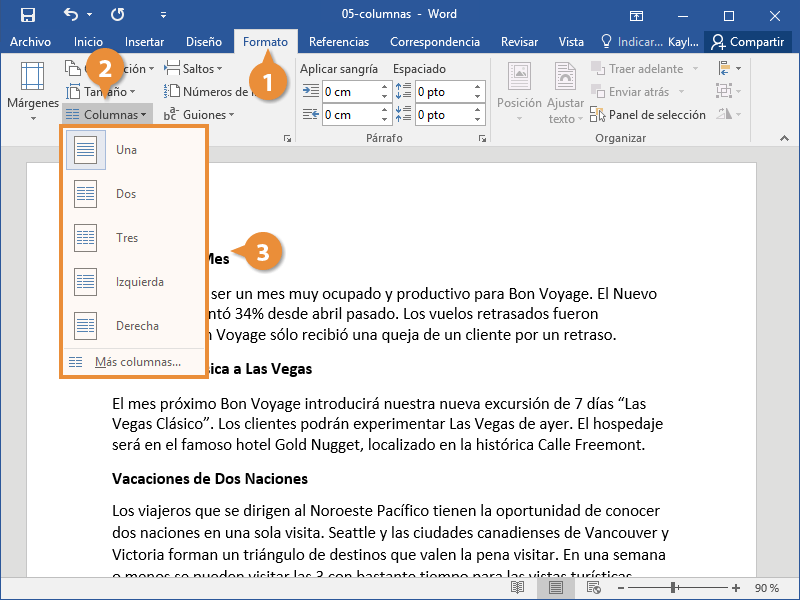Click the Indicar lightbulb search box

[x=632, y=42]
